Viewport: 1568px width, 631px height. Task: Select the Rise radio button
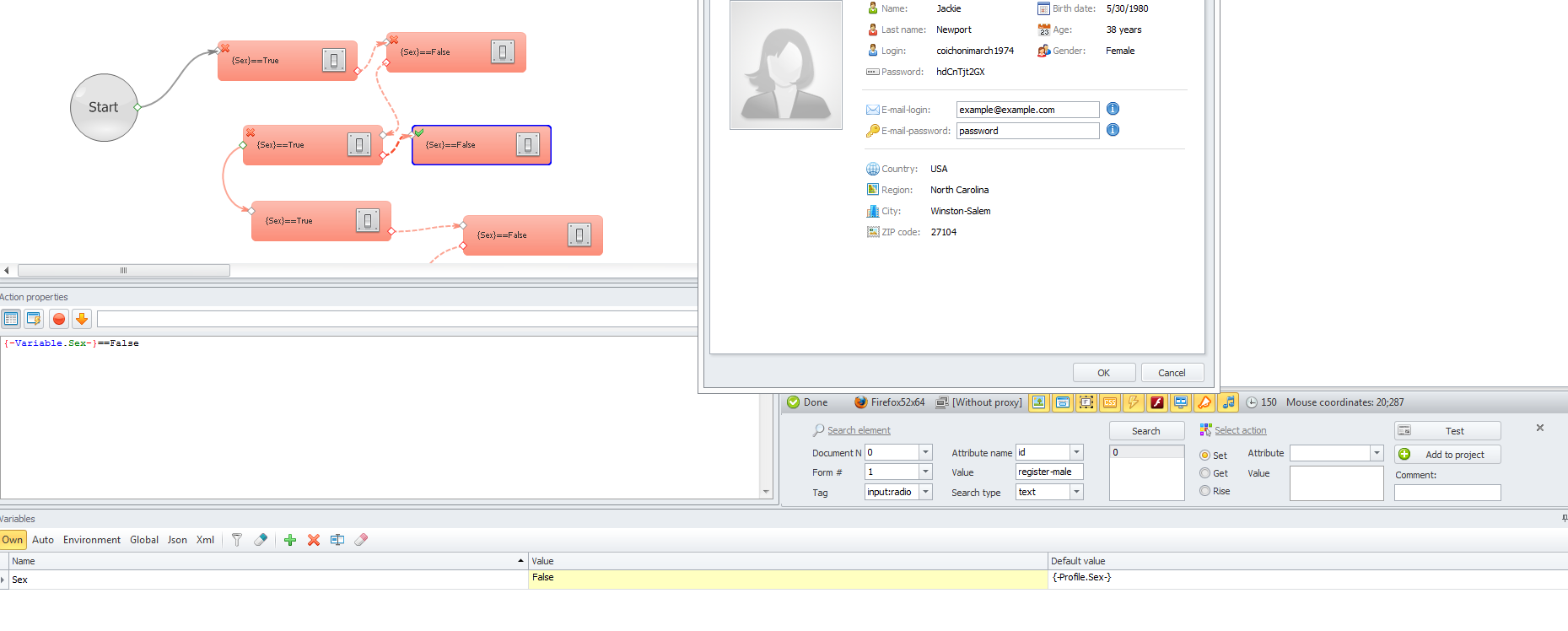click(x=1204, y=491)
